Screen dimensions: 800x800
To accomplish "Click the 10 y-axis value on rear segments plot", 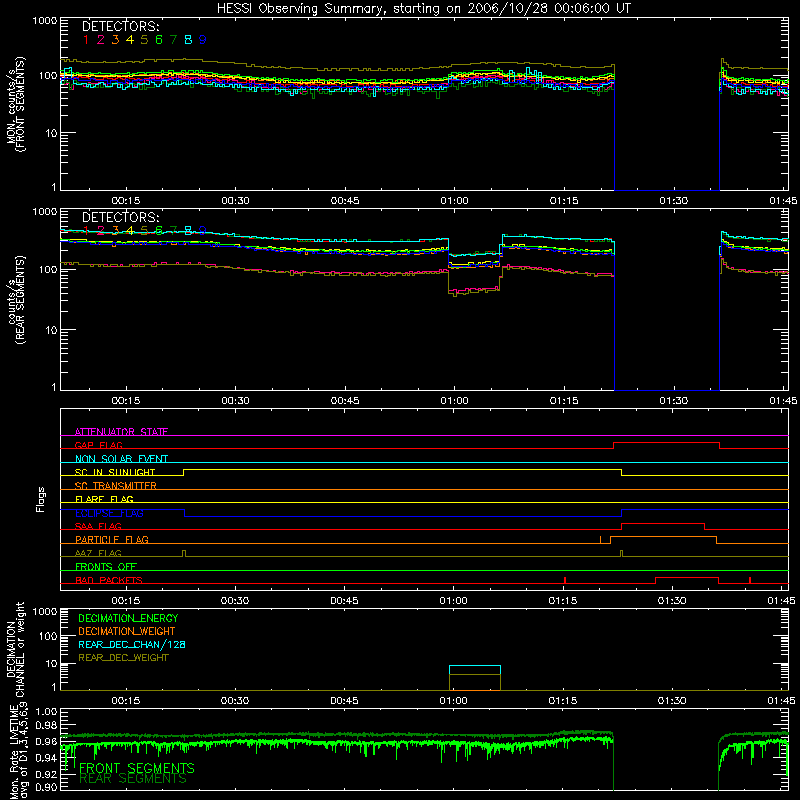I will coord(51,330).
